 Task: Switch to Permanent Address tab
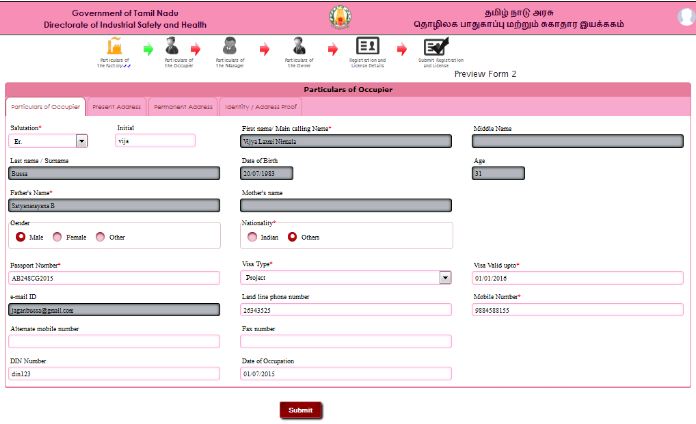[x=183, y=107]
